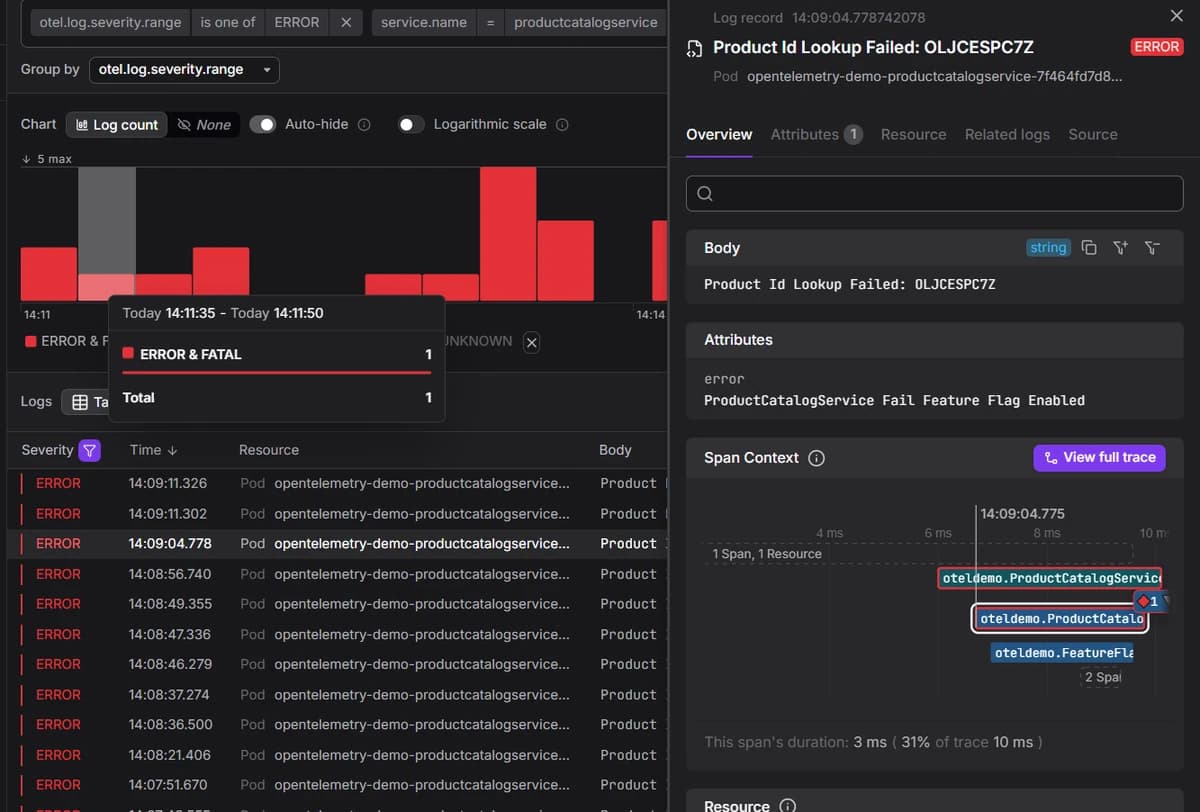The image size is (1200, 812).
Task: Open log row at 14:07:51.670
Action: [338, 785]
